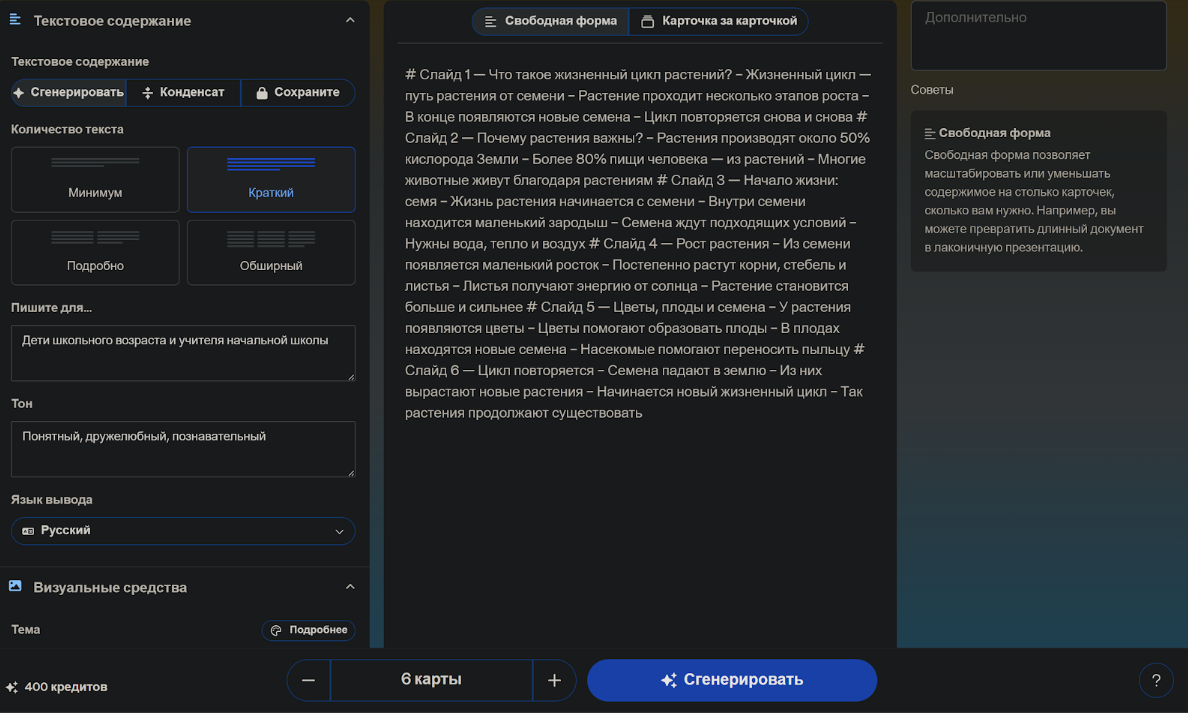1188x713 pixels.
Task: Switch to the Свободная форма tab
Action: 550,21
